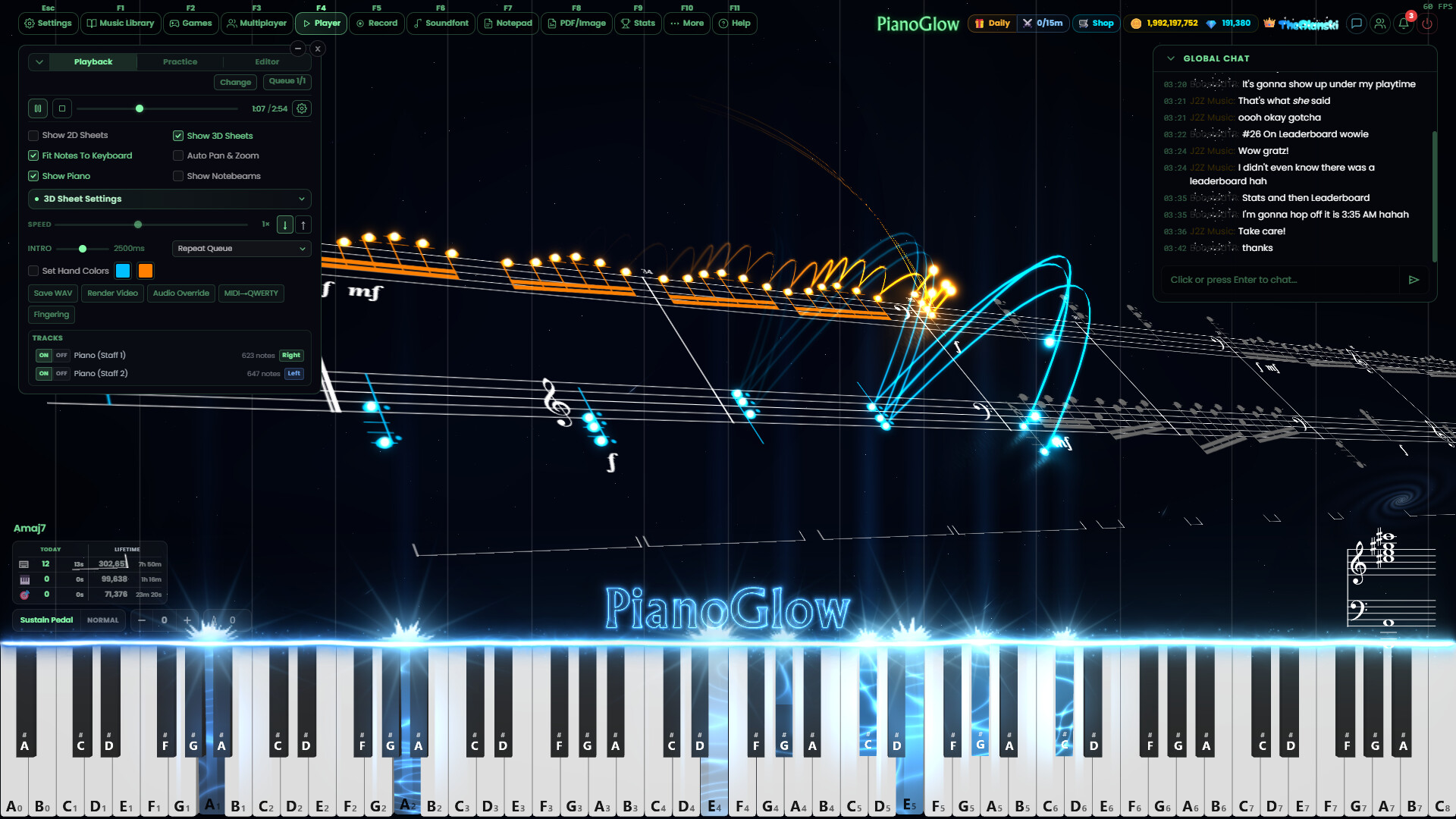Uncheck Show 3D Sheets
This screenshot has height=819, width=1456.
tap(178, 136)
